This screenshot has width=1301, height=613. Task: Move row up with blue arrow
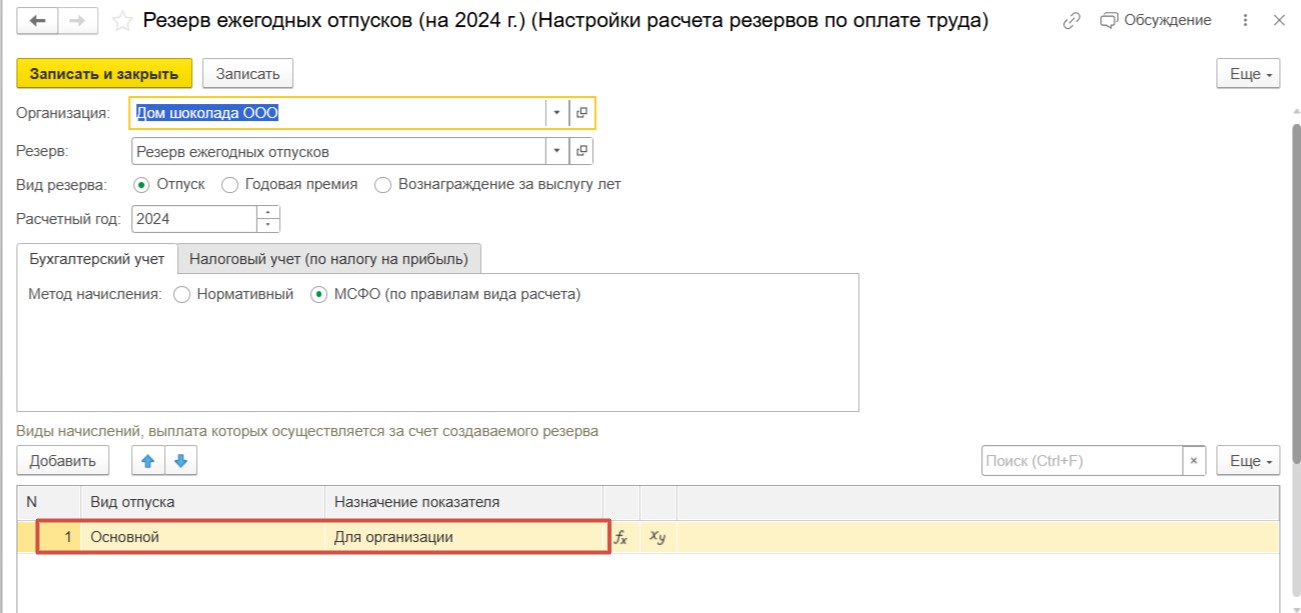coord(147,461)
